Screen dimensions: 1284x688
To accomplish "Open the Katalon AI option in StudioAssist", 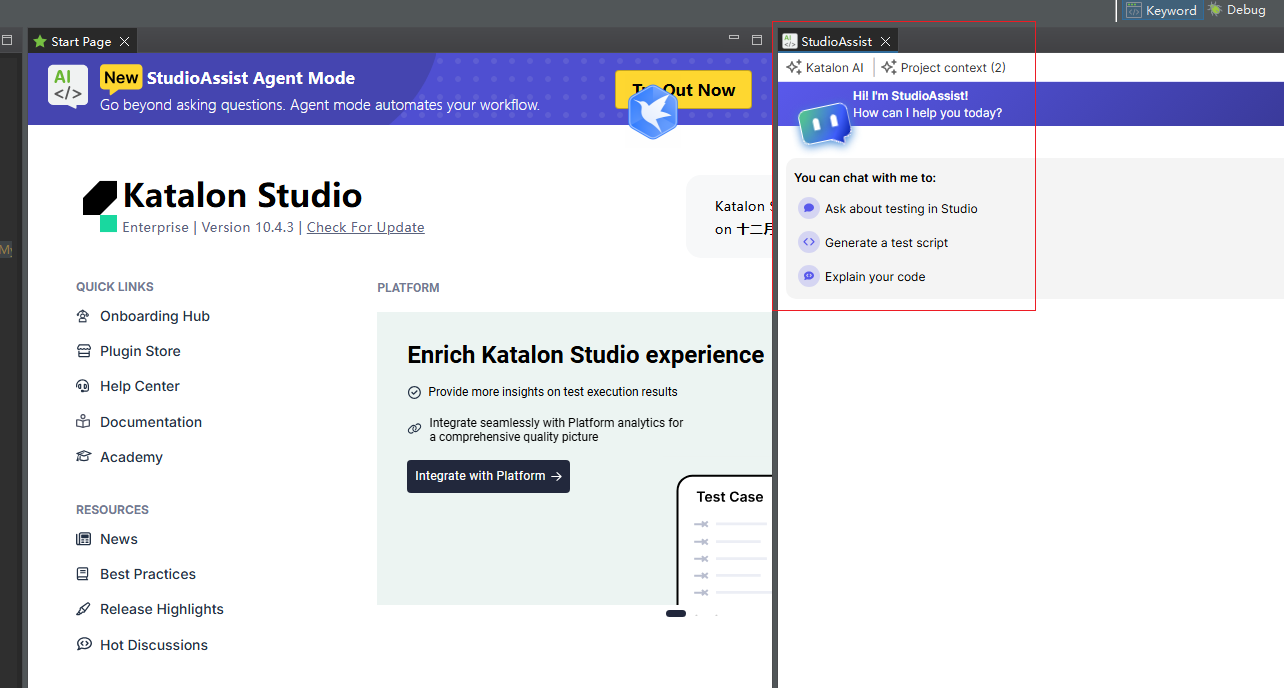I will (825, 68).
